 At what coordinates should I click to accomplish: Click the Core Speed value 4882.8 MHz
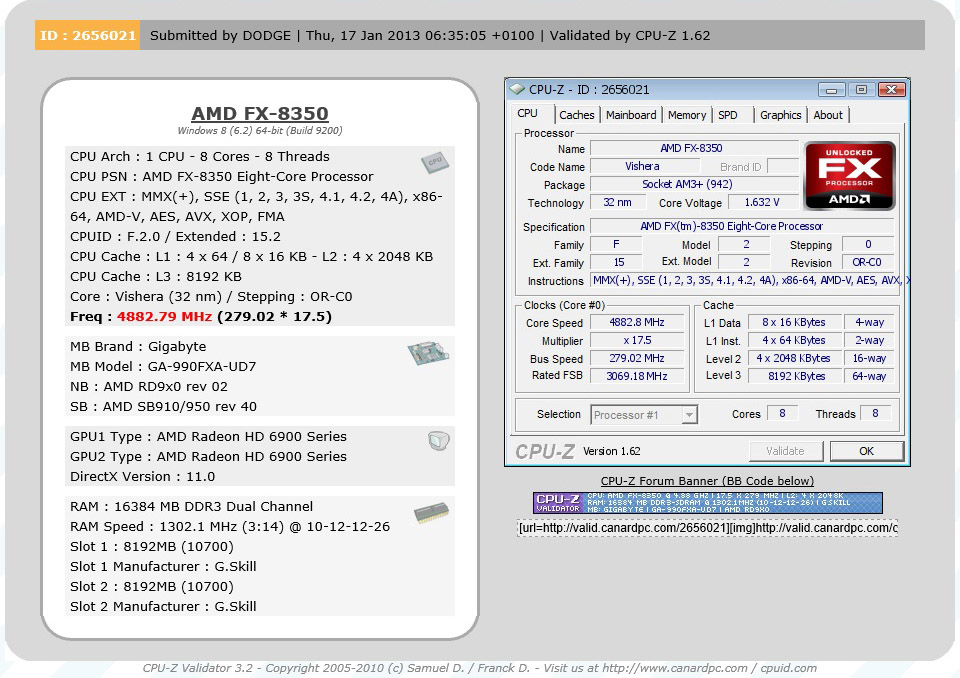pos(637,322)
